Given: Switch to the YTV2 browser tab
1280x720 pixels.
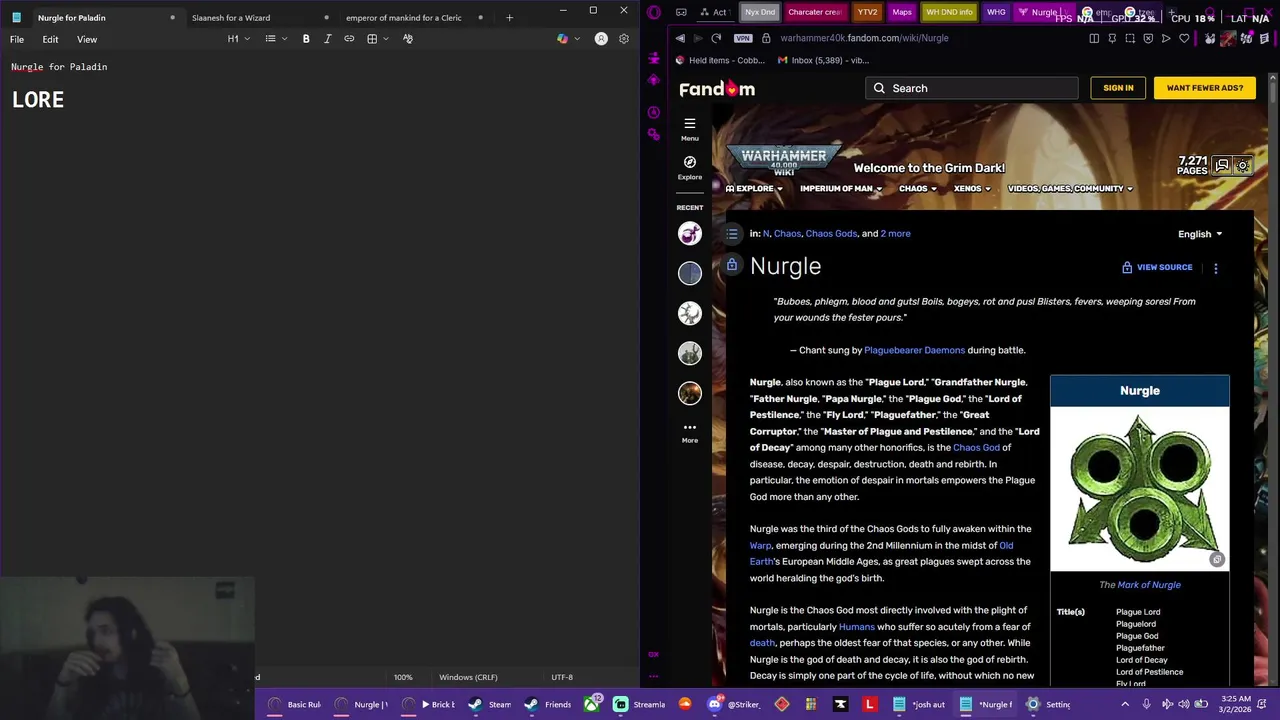Looking at the screenshot, I should (x=867, y=12).
